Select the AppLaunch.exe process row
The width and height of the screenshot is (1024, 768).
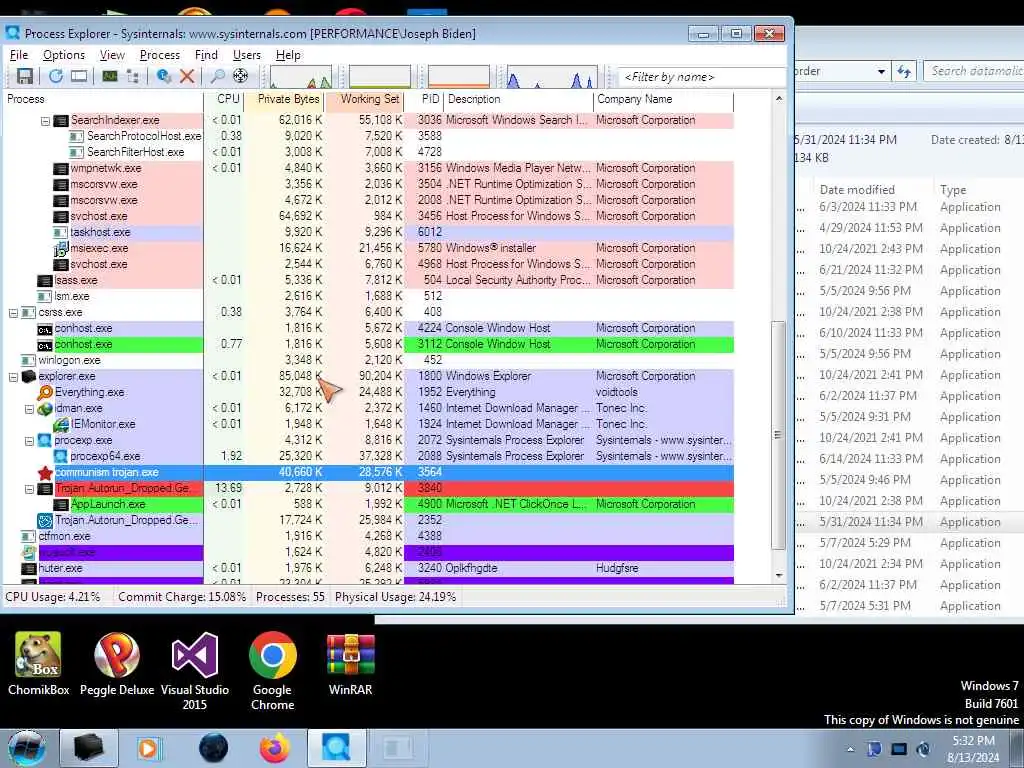(369, 504)
